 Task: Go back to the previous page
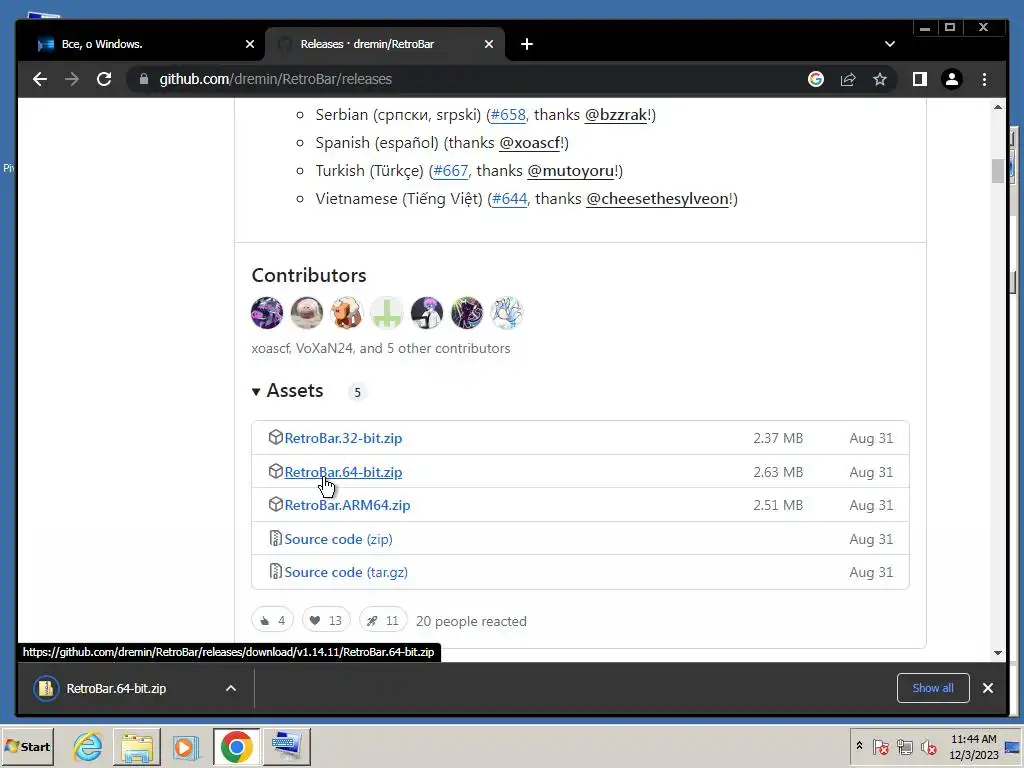click(x=40, y=79)
